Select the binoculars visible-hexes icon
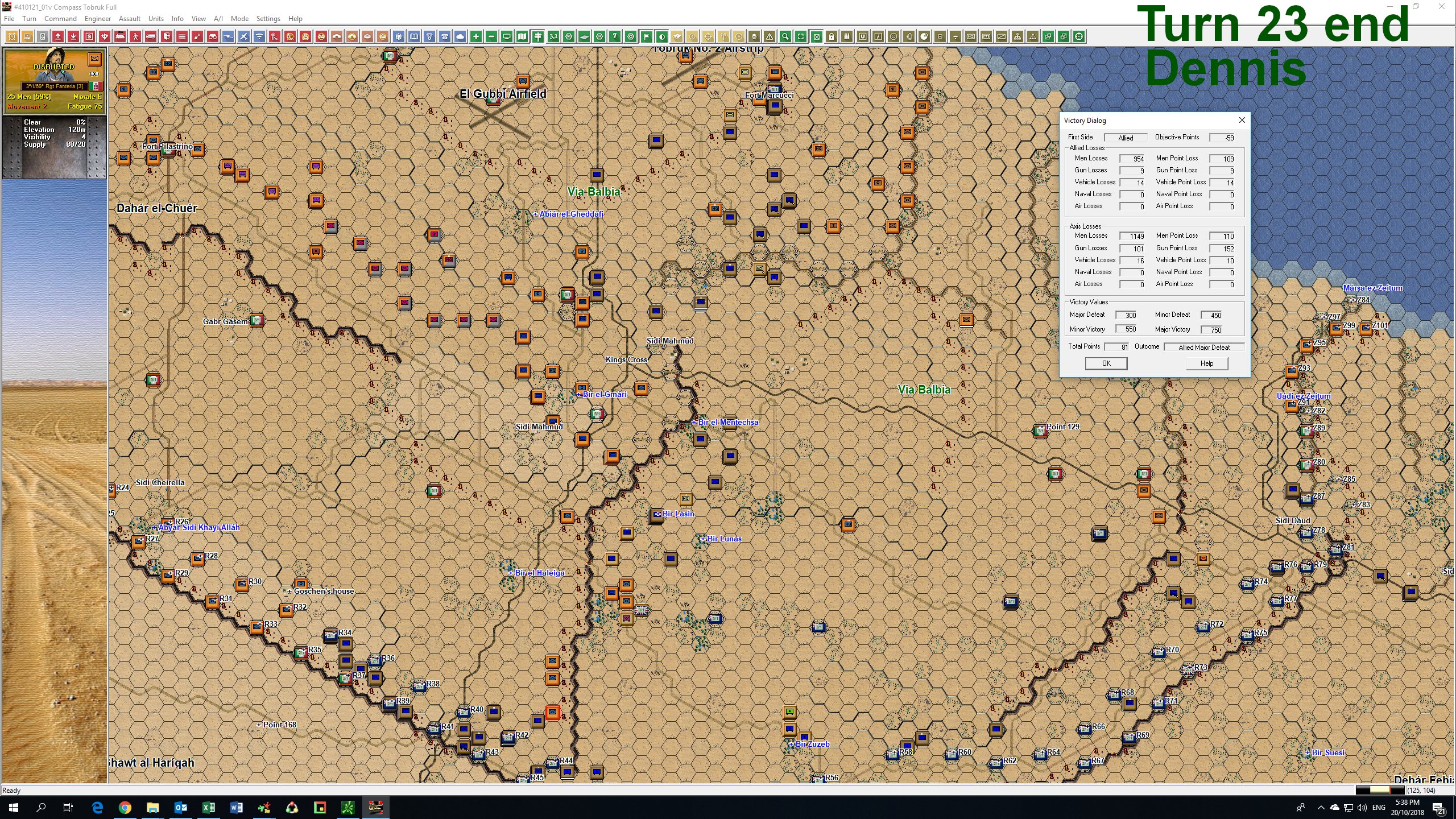 coord(212,36)
